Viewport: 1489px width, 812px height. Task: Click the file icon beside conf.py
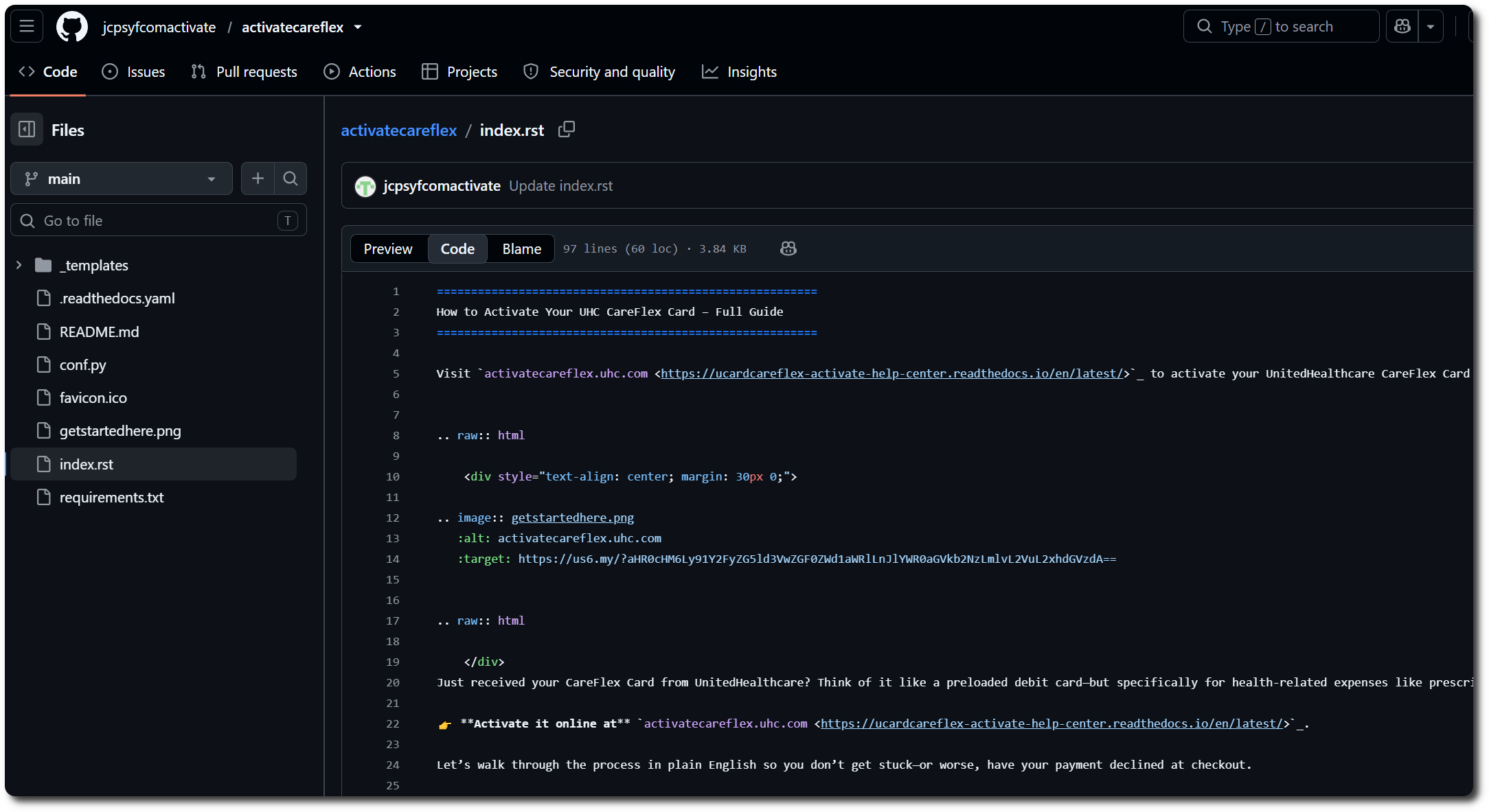click(44, 364)
